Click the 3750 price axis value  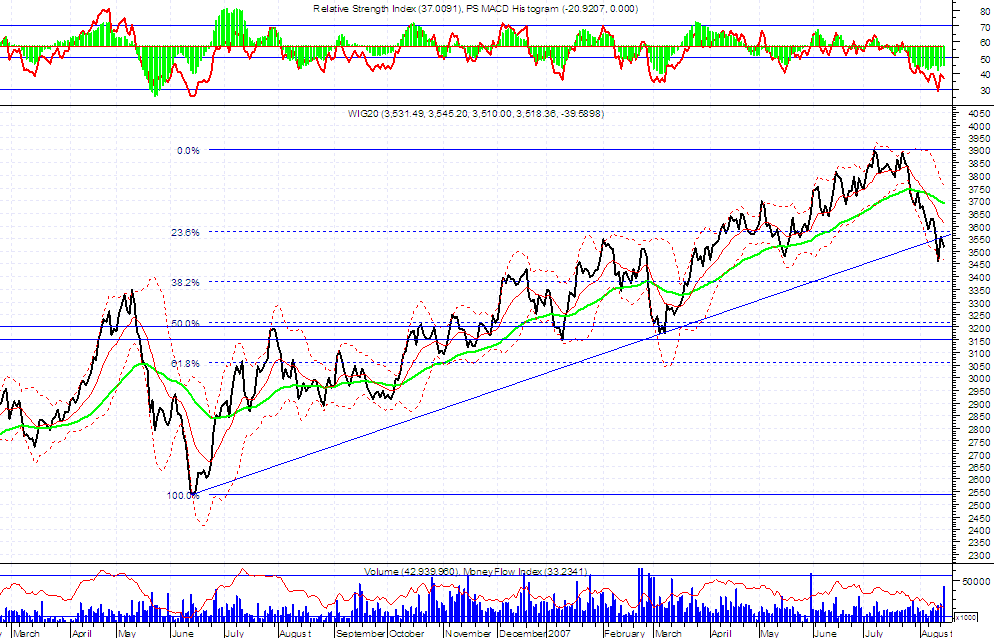[979, 189]
